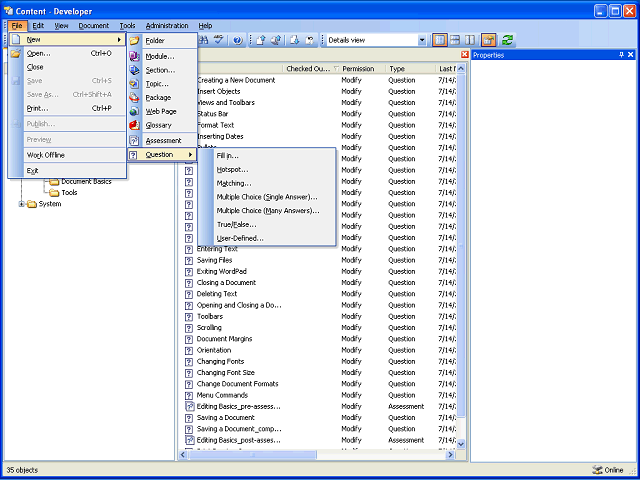The width and height of the screenshot is (640, 480).
Task: Click the Package icon in New submenu
Action: pos(134,98)
